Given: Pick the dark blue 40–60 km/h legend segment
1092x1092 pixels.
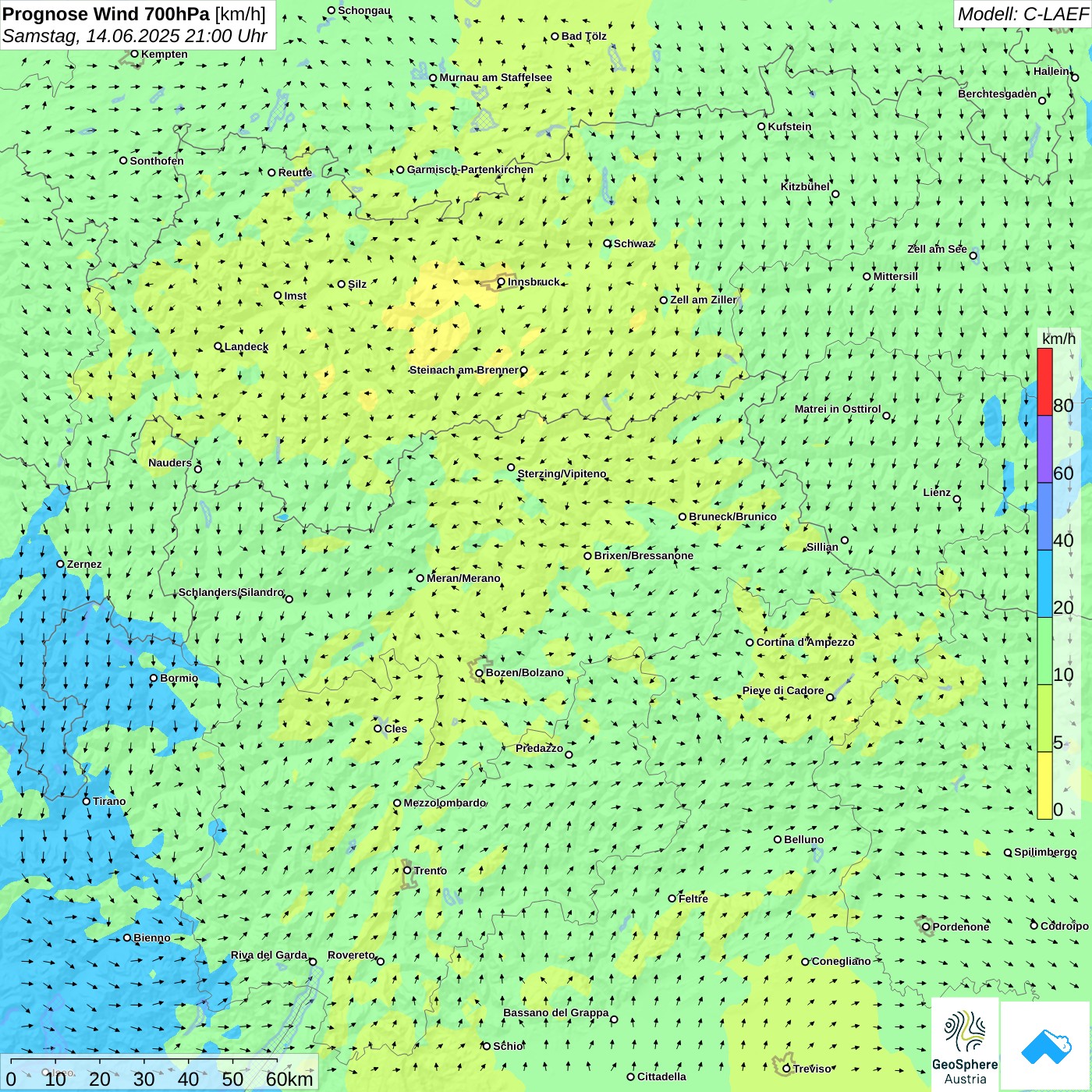Looking at the screenshot, I should (1044, 516).
